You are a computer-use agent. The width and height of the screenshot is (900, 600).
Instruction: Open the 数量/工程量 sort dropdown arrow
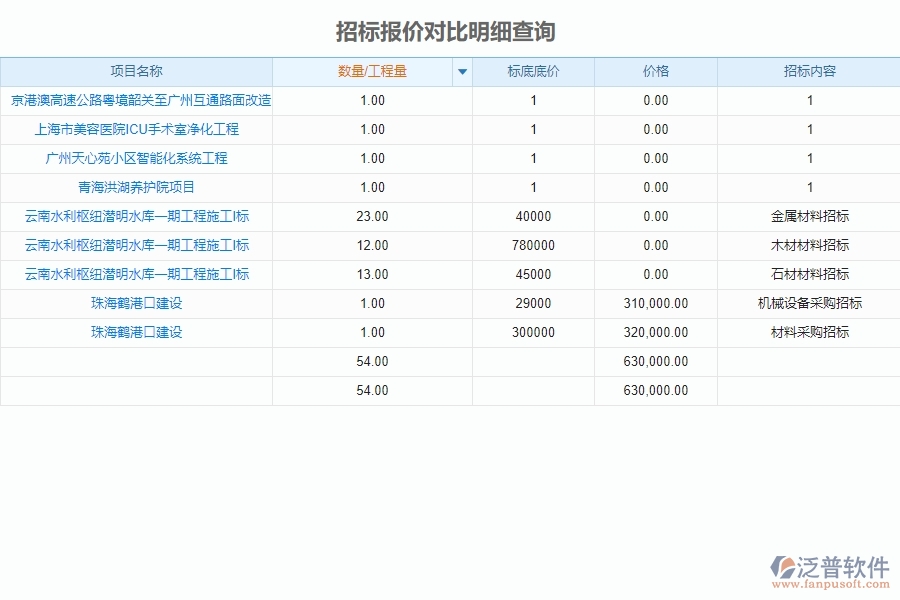(461, 71)
